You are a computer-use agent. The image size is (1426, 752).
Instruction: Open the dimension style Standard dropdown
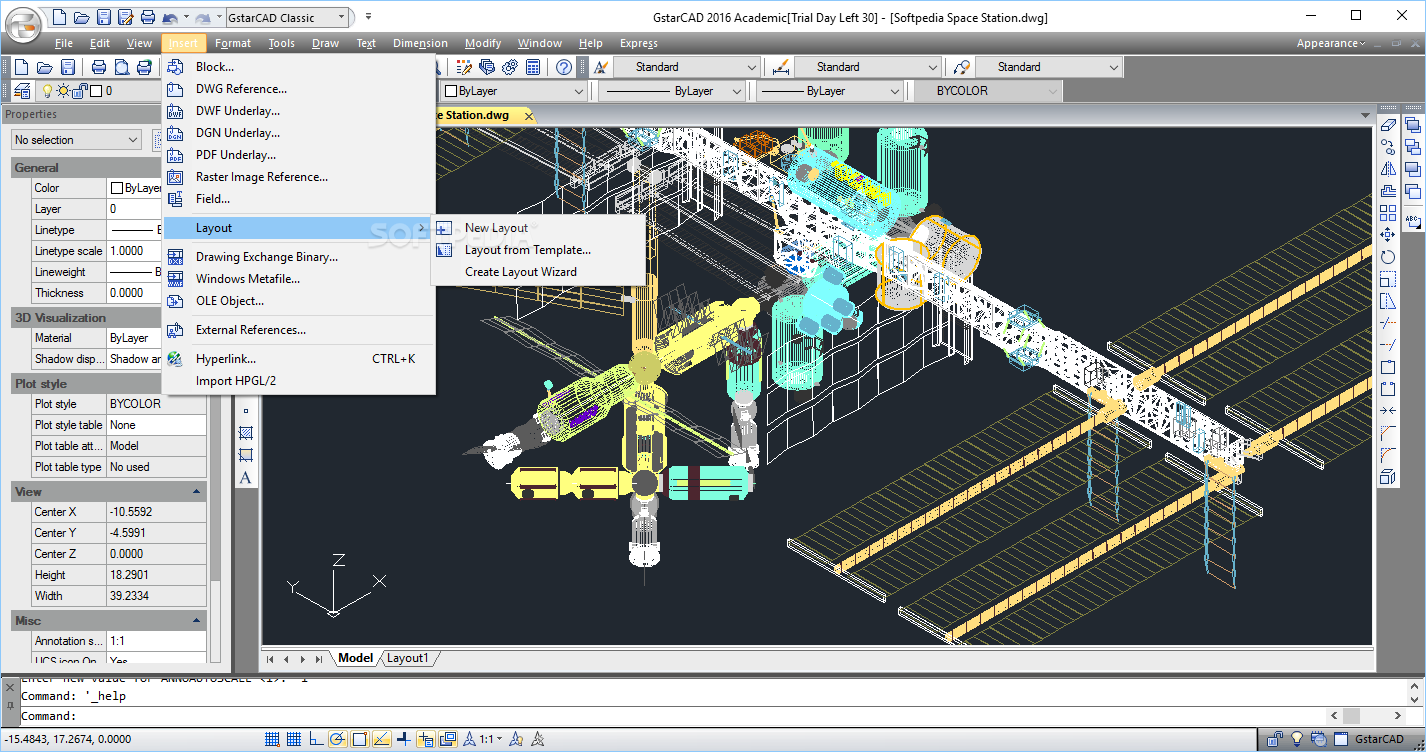coord(867,67)
